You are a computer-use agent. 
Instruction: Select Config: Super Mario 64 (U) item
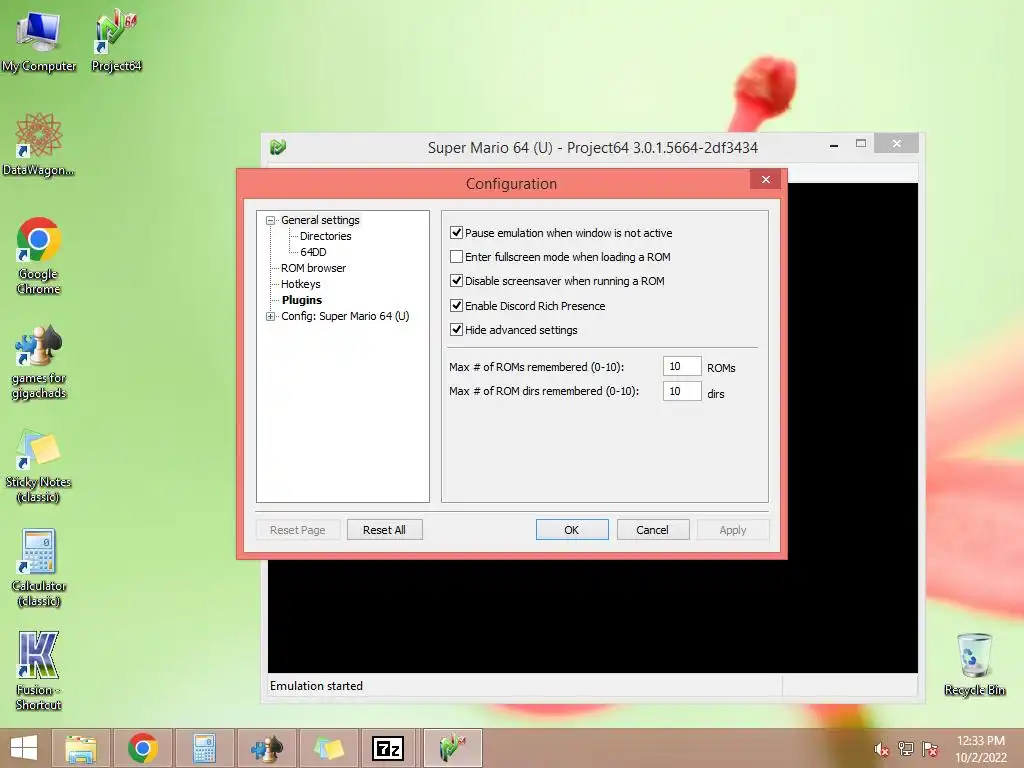tap(345, 316)
